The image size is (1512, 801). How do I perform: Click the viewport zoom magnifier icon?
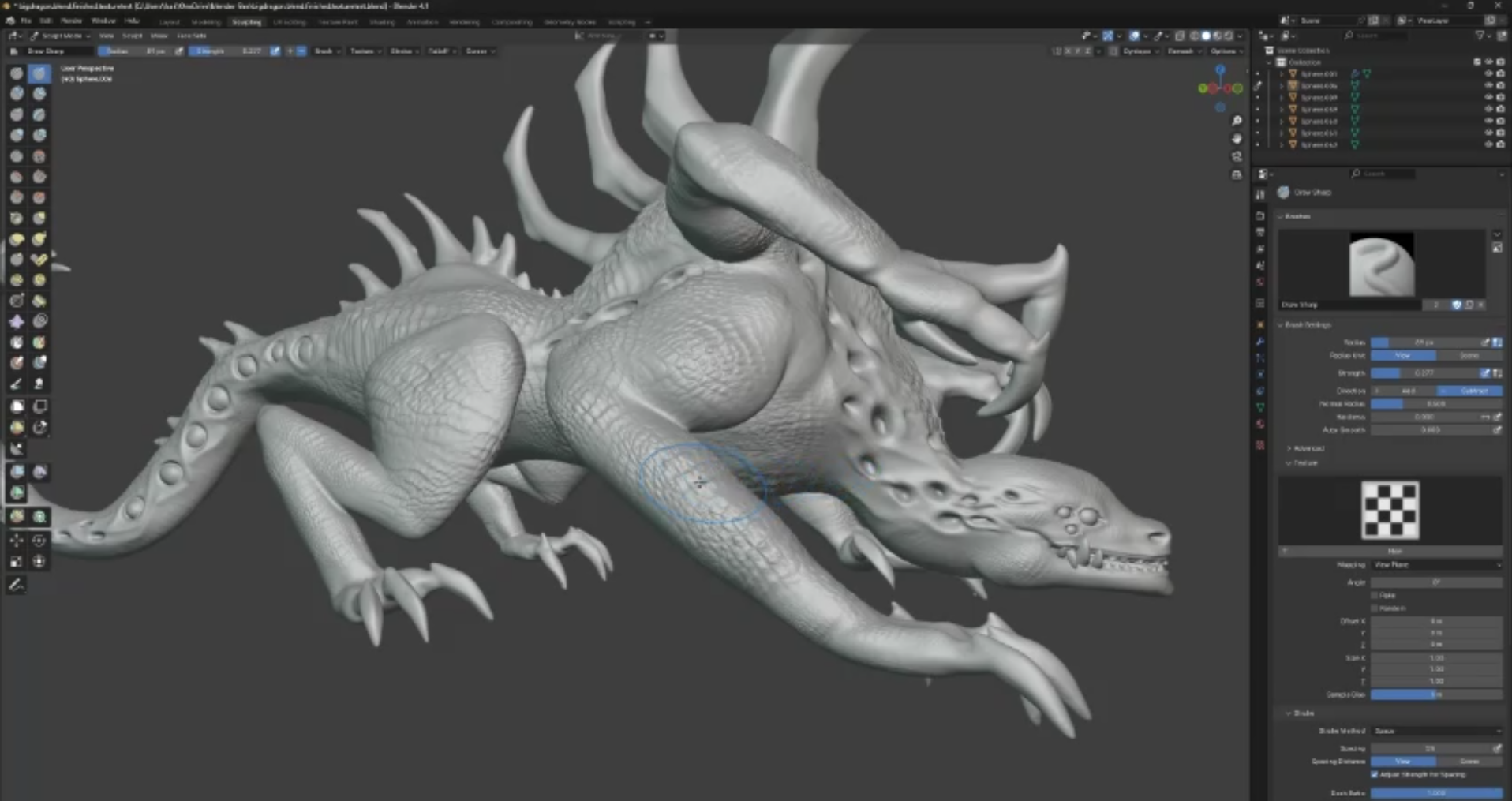click(x=1237, y=121)
